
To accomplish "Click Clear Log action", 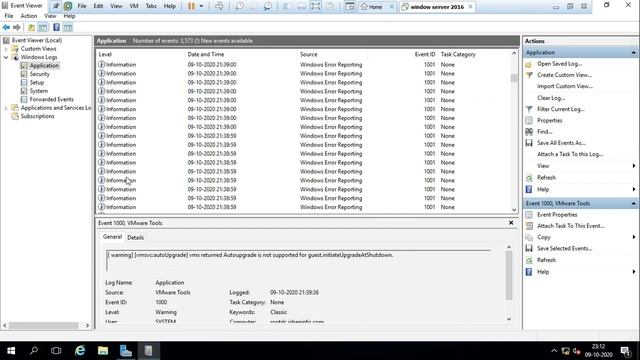I will pos(551,98).
